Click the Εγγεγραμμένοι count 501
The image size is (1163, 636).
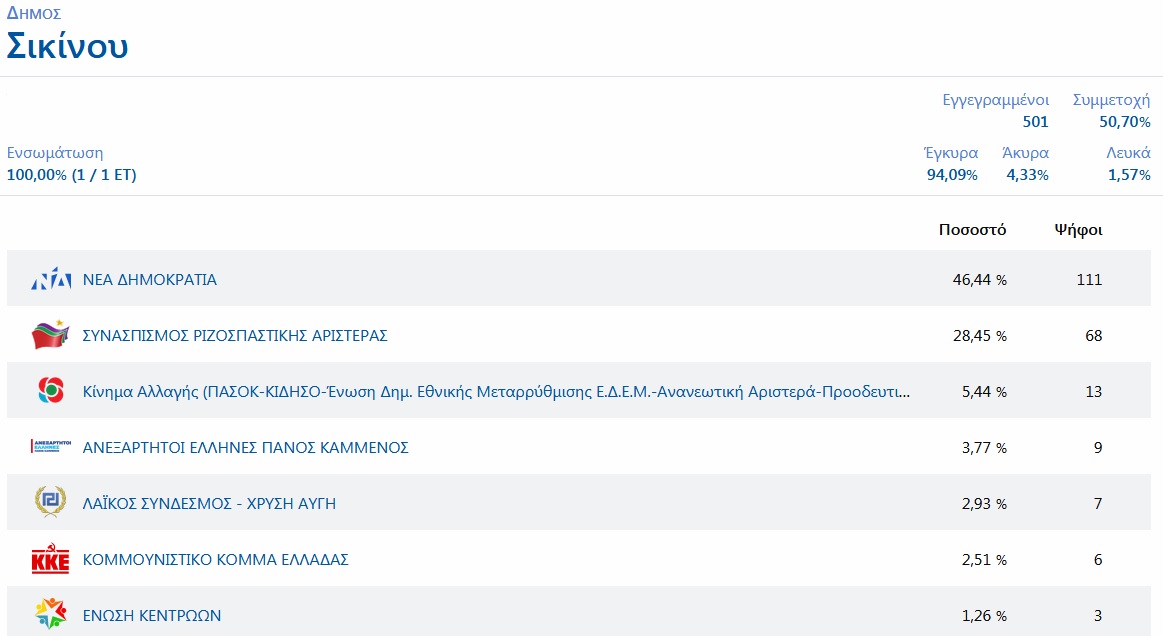(1035, 122)
